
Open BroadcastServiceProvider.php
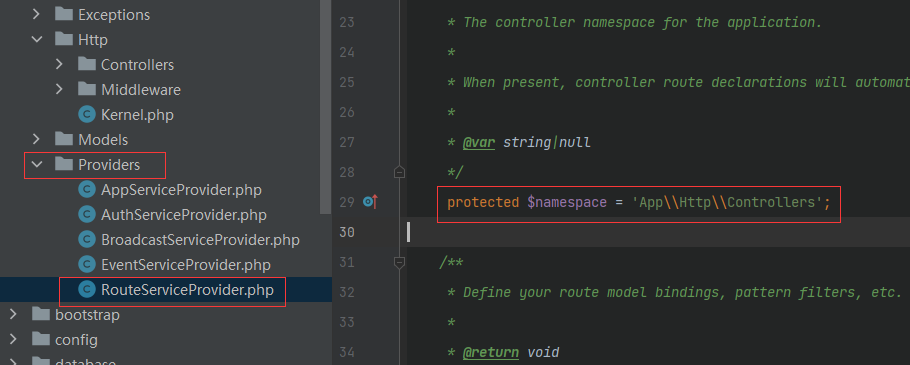[200, 240]
